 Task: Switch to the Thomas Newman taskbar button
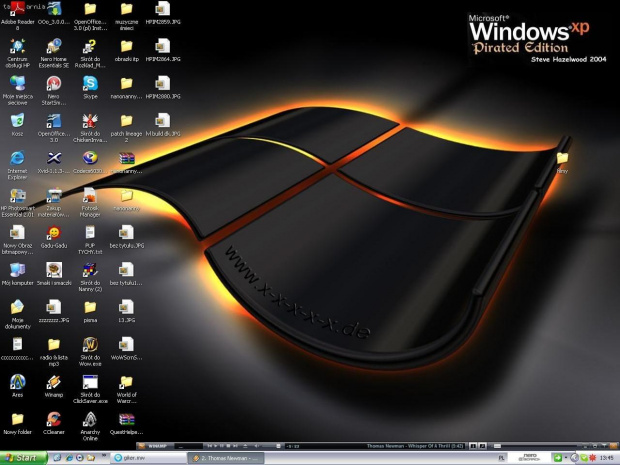pyautogui.click(x=226, y=458)
